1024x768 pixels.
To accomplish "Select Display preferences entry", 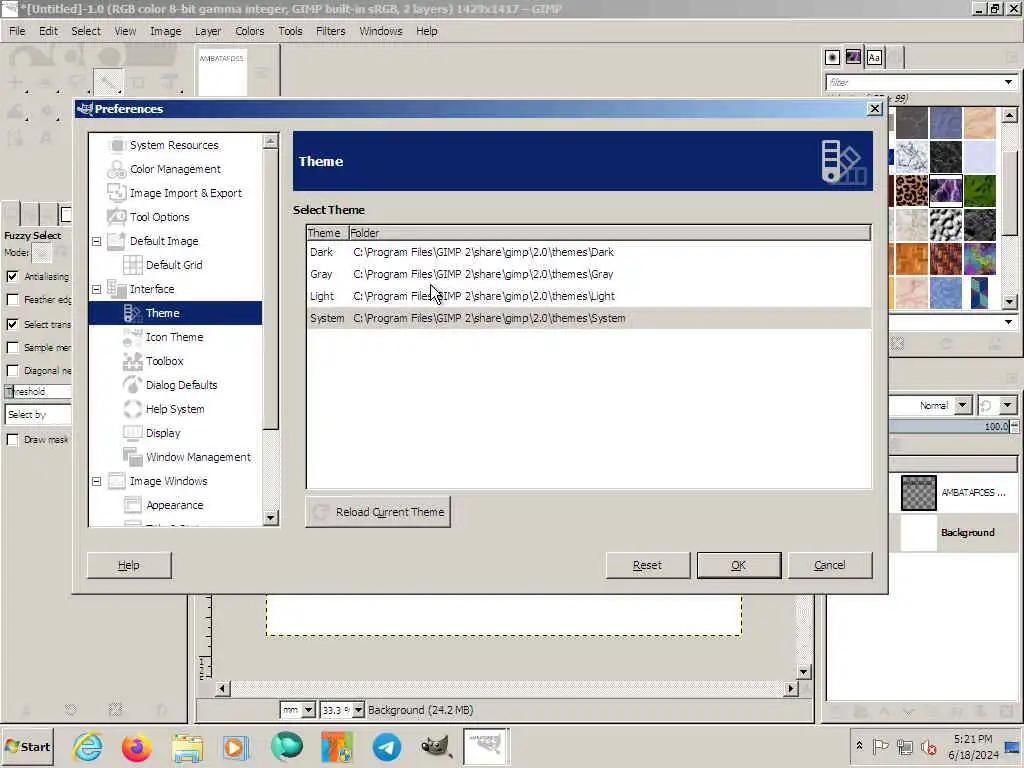I will pos(163,433).
